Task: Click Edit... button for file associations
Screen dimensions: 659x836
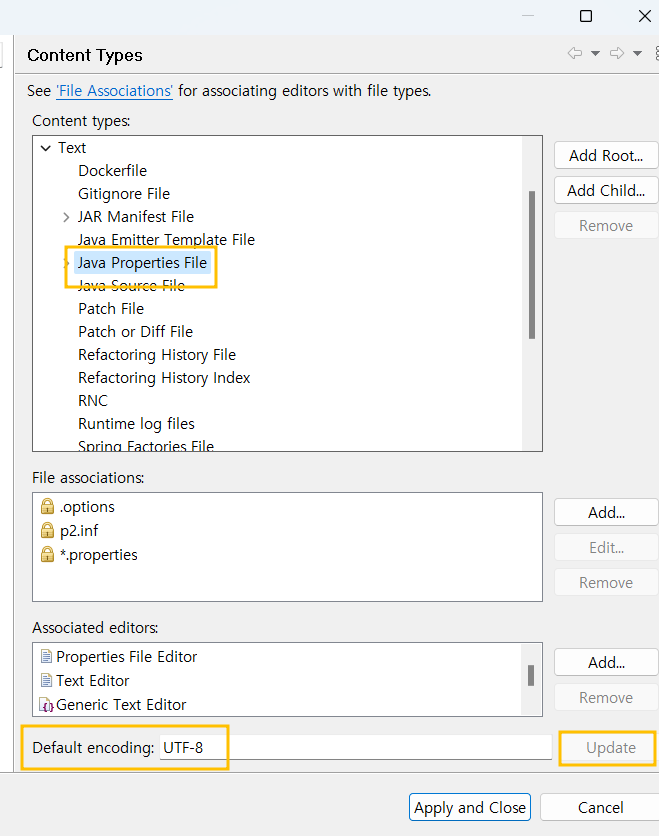Action: pos(606,548)
